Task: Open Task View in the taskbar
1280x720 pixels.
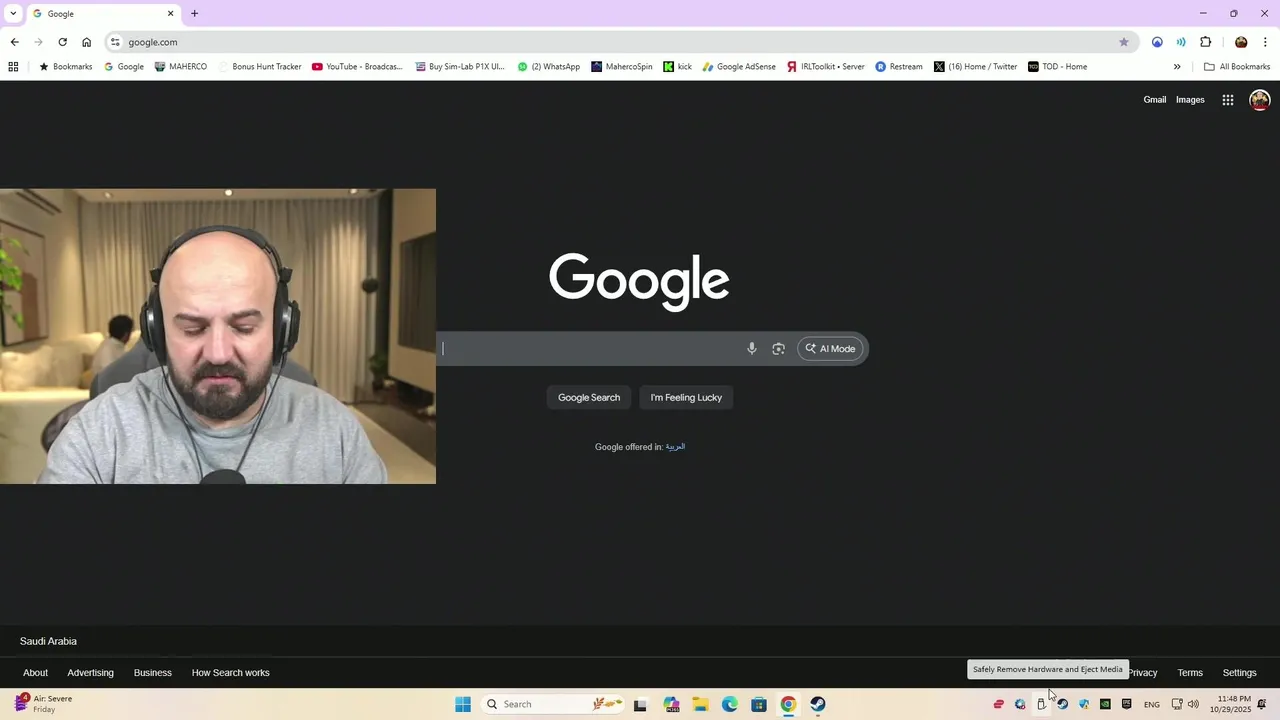Action: tap(640, 704)
